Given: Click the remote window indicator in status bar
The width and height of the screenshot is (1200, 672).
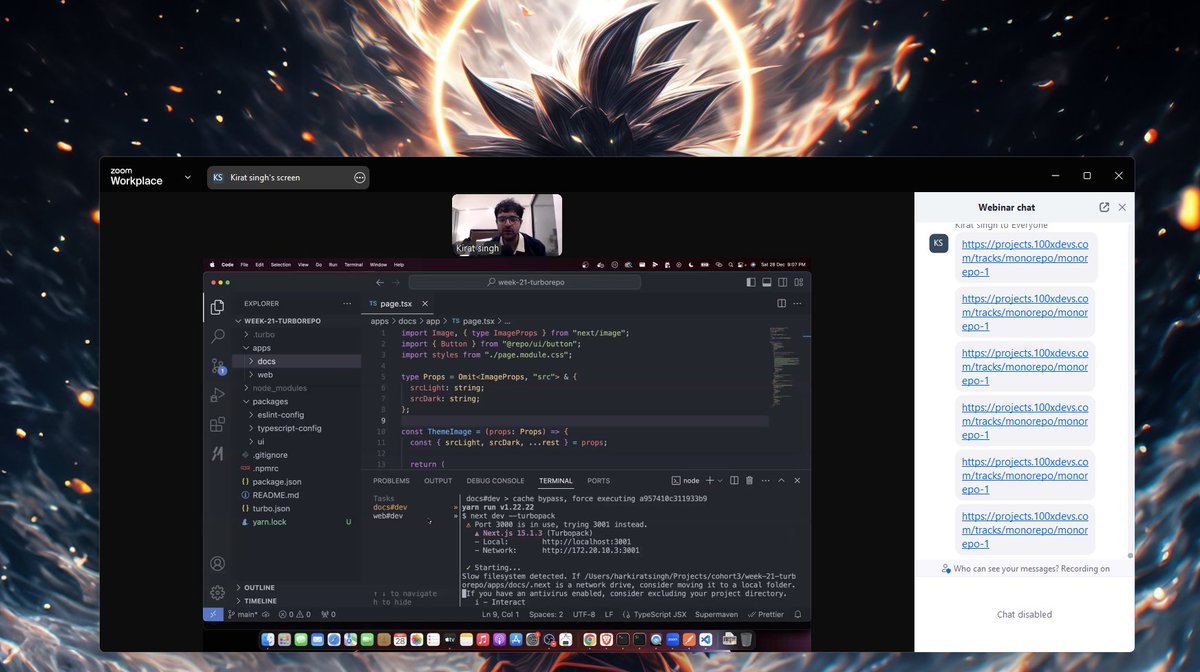Looking at the screenshot, I should coord(213,614).
